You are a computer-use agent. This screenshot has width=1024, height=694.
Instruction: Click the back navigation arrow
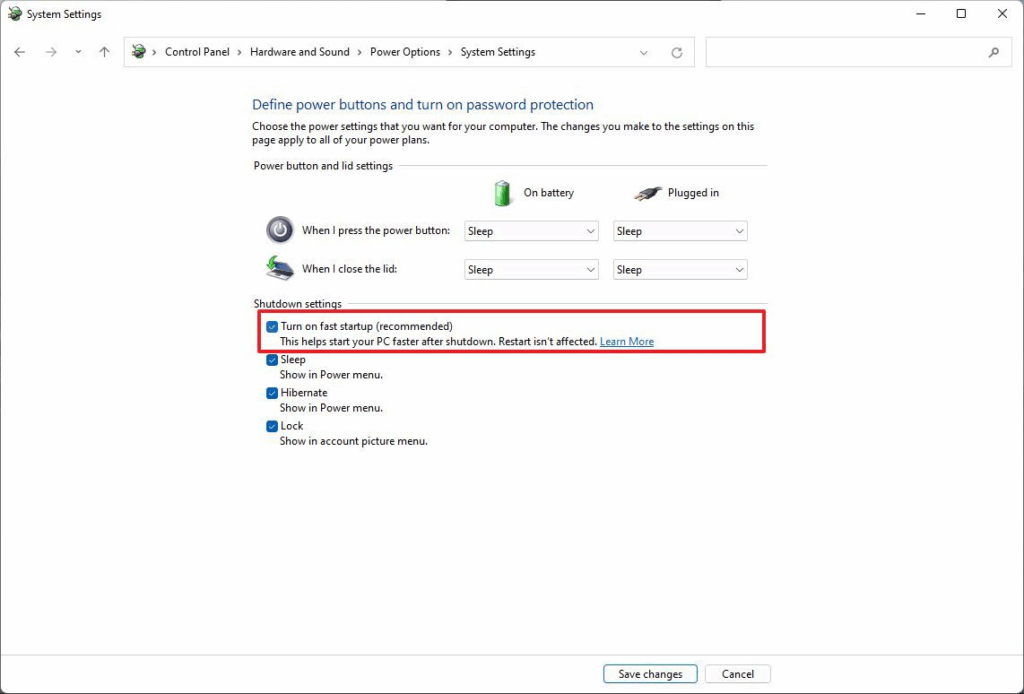tap(20, 52)
